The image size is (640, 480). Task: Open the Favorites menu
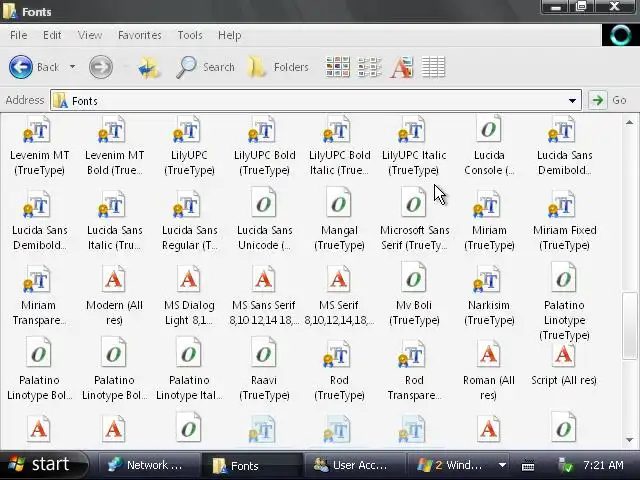point(140,35)
